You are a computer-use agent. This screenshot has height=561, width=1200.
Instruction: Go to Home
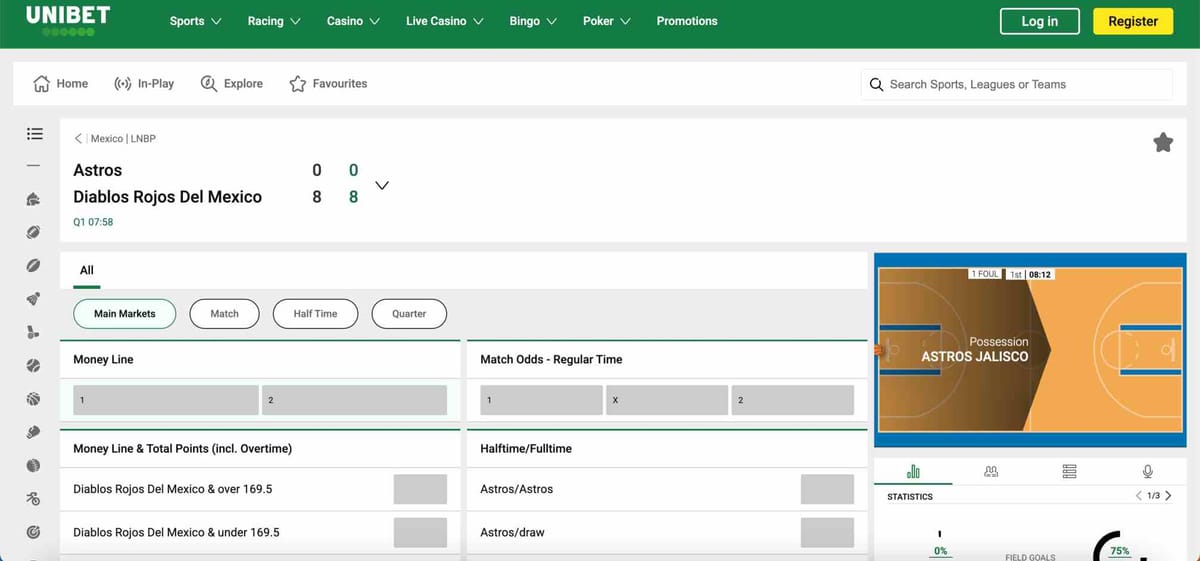tap(61, 84)
